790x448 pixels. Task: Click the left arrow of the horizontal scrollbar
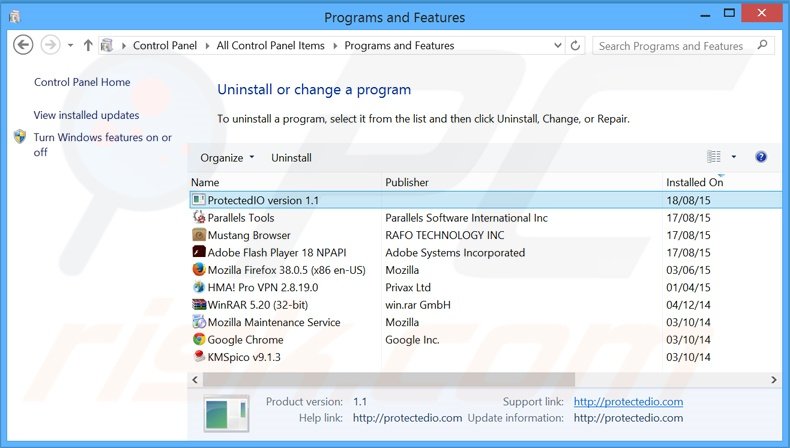tap(195, 379)
